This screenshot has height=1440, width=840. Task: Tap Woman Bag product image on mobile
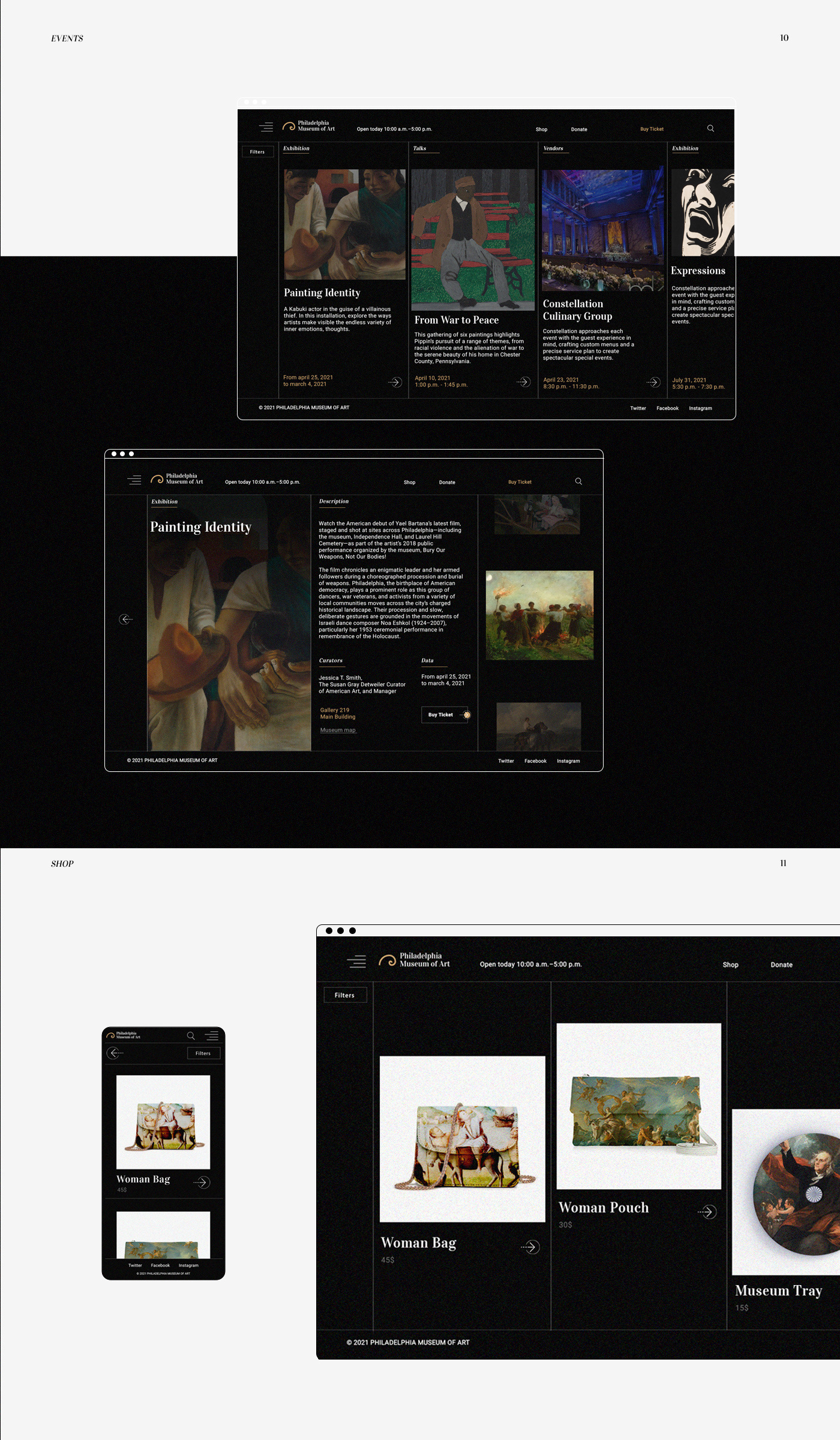pos(163,1122)
